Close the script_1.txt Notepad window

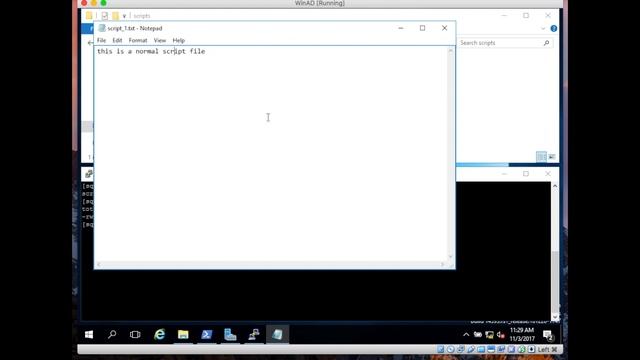coord(444,28)
